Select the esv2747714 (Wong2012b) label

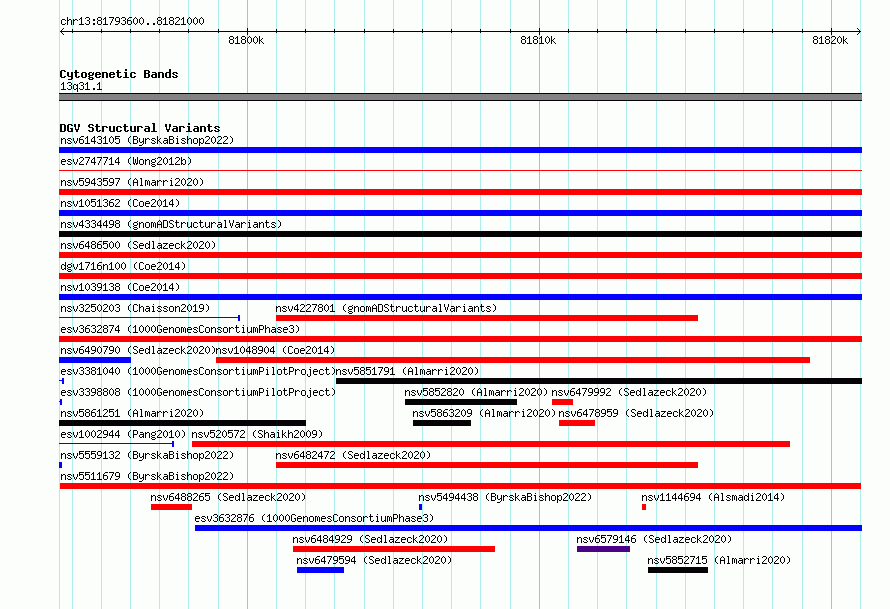point(126,161)
